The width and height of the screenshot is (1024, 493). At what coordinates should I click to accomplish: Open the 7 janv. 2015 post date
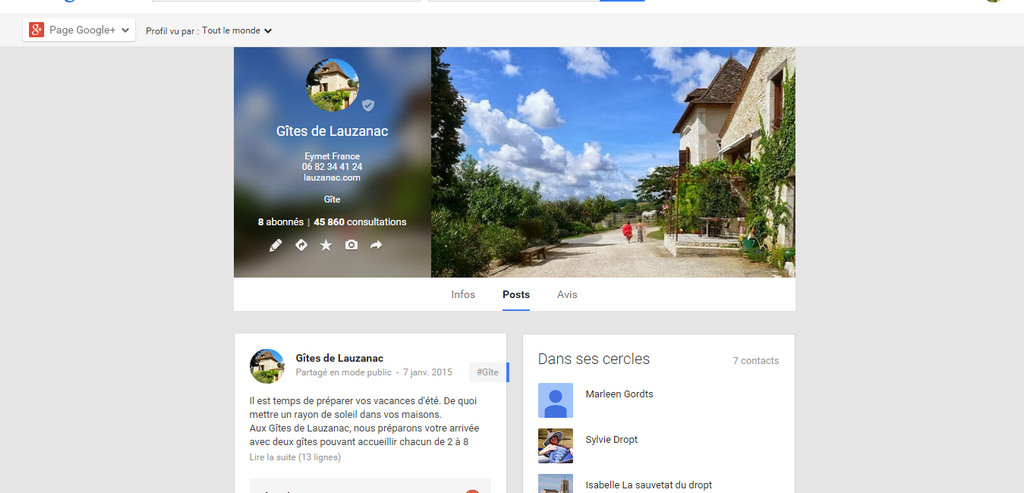point(427,372)
